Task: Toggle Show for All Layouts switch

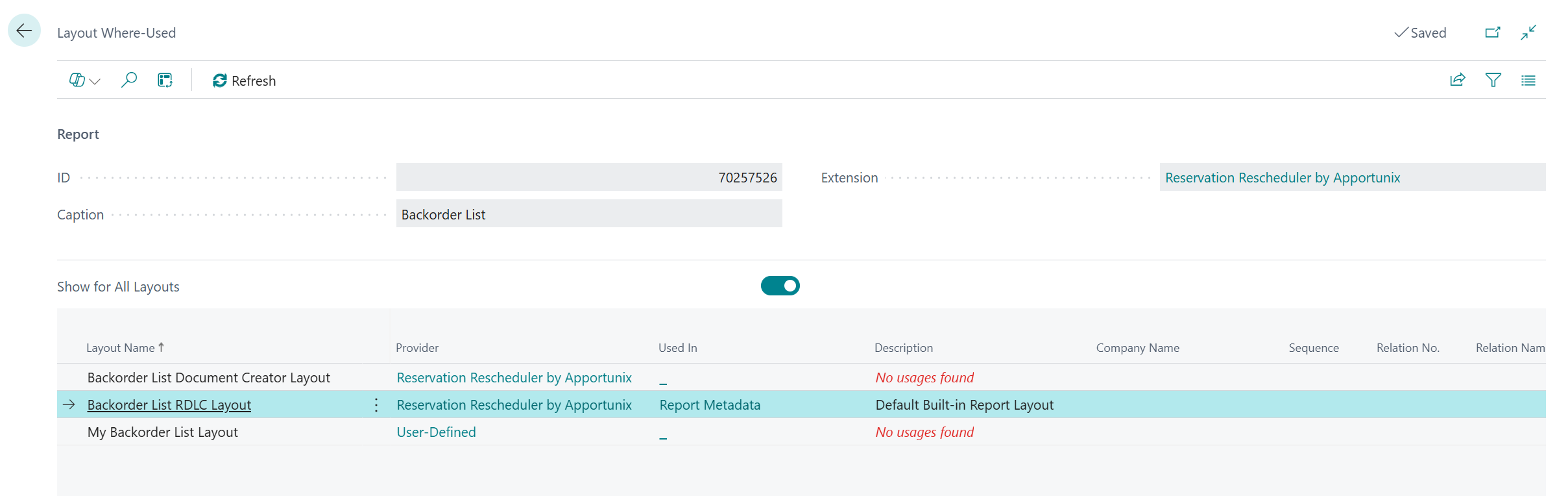Action: pyautogui.click(x=780, y=286)
